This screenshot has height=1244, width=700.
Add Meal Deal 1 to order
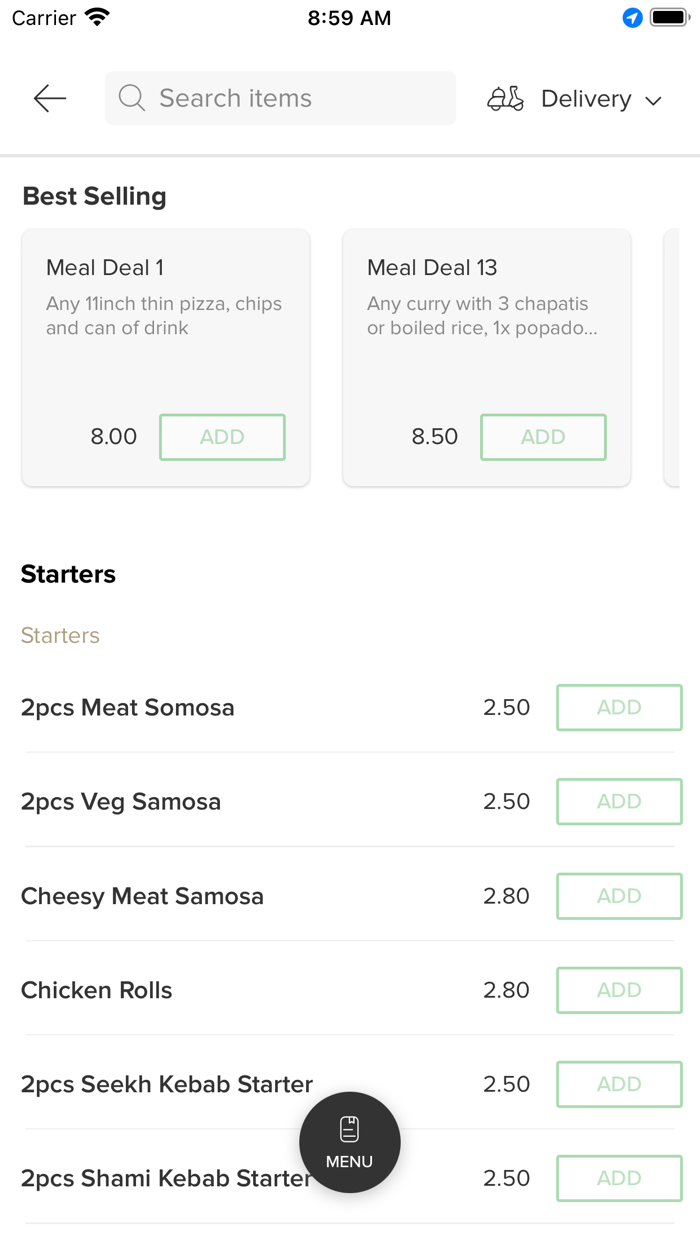pyautogui.click(x=222, y=437)
